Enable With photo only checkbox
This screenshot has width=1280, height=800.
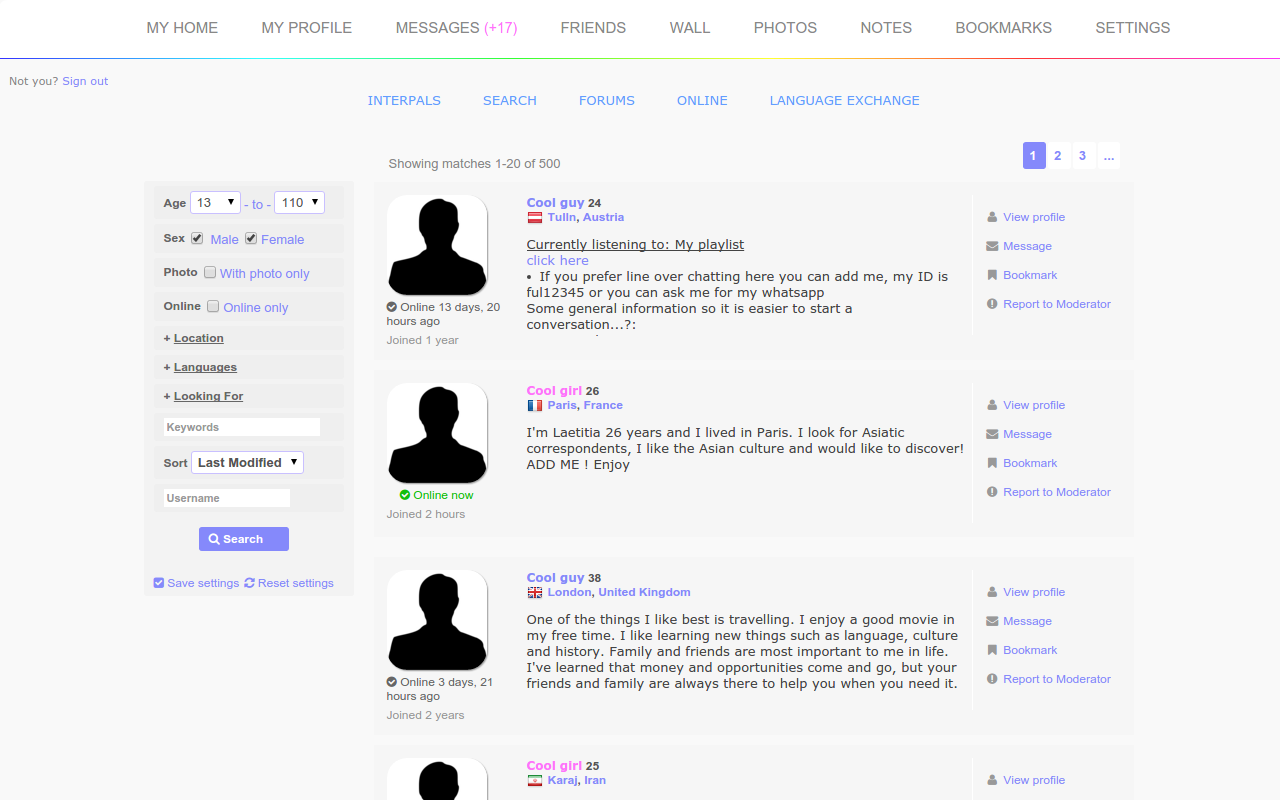tap(210, 272)
